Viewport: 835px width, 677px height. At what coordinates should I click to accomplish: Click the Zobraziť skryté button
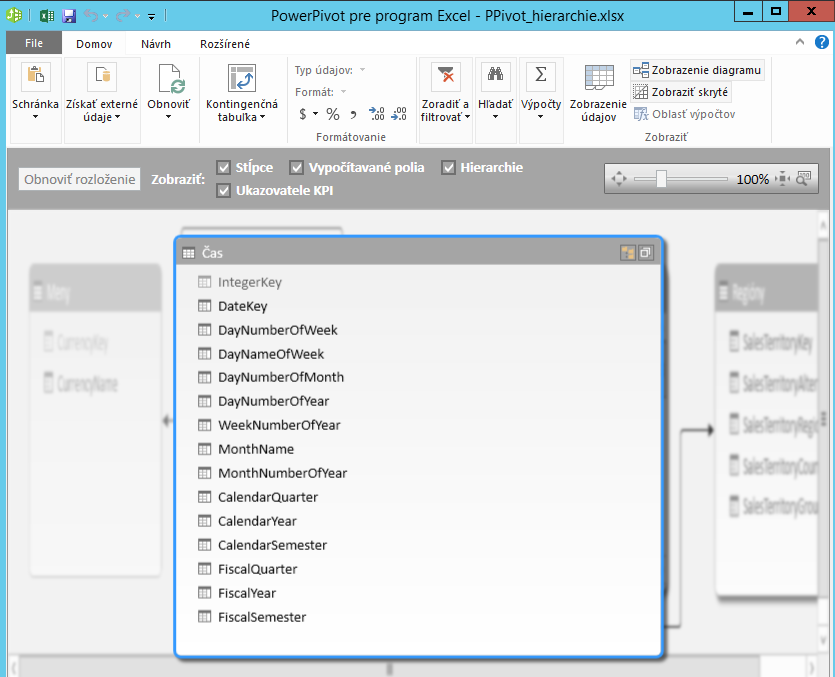pyautogui.click(x=680, y=92)
